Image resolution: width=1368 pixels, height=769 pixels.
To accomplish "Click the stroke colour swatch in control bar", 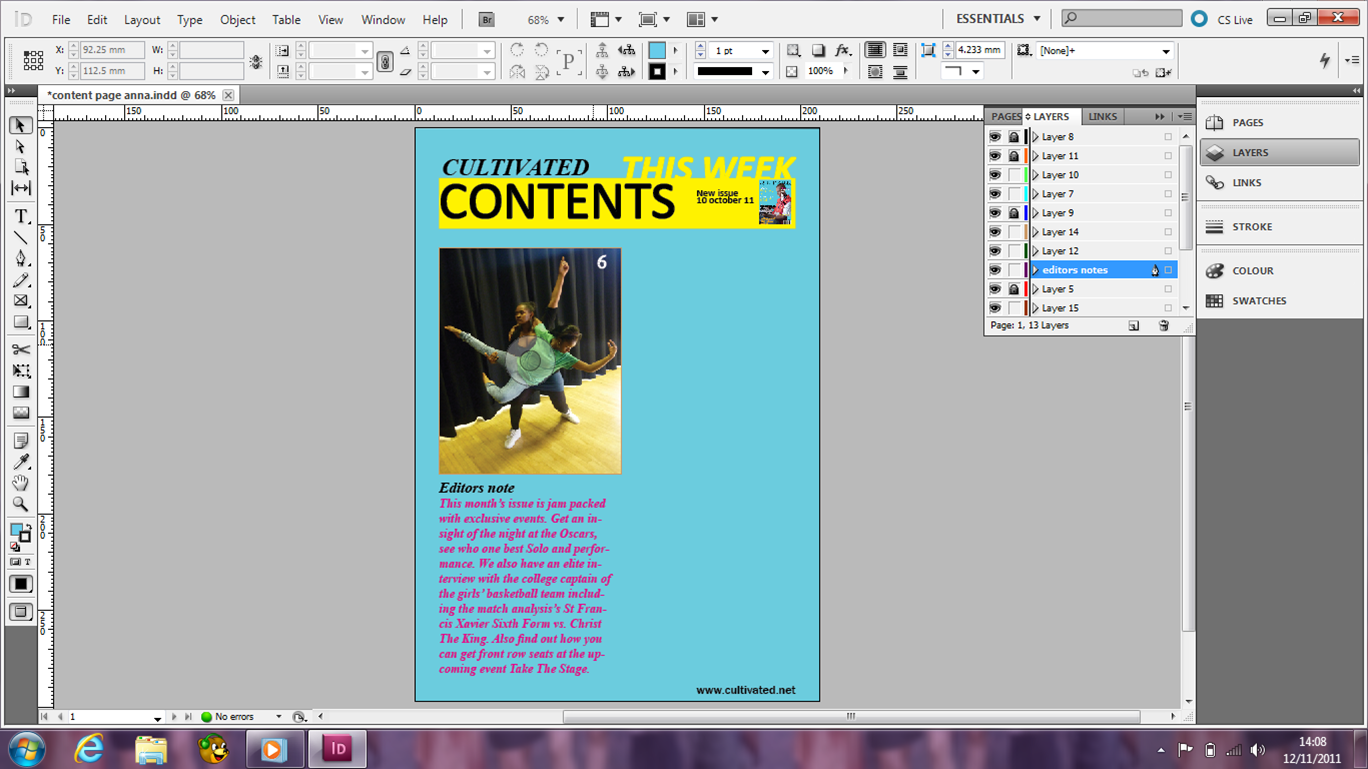I will 657,72.
